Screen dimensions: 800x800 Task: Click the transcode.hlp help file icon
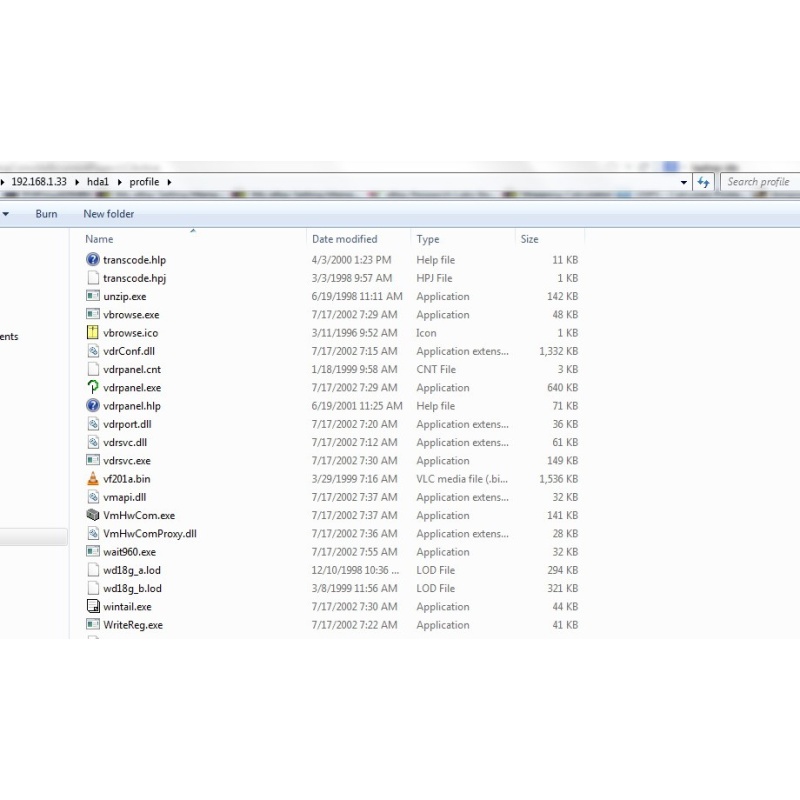[93, 260]
